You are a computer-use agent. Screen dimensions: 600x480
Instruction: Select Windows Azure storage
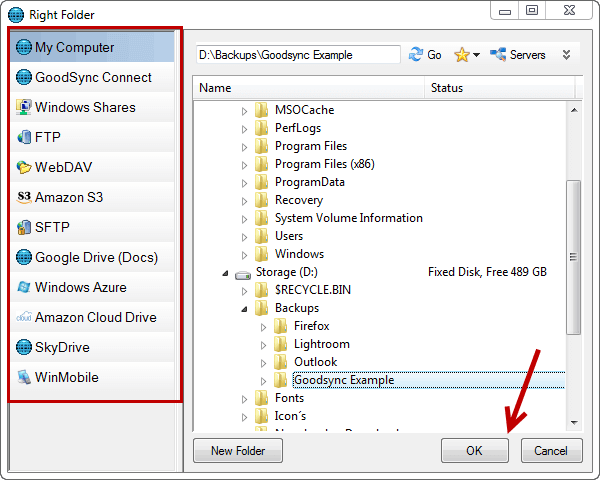(92, 287)
